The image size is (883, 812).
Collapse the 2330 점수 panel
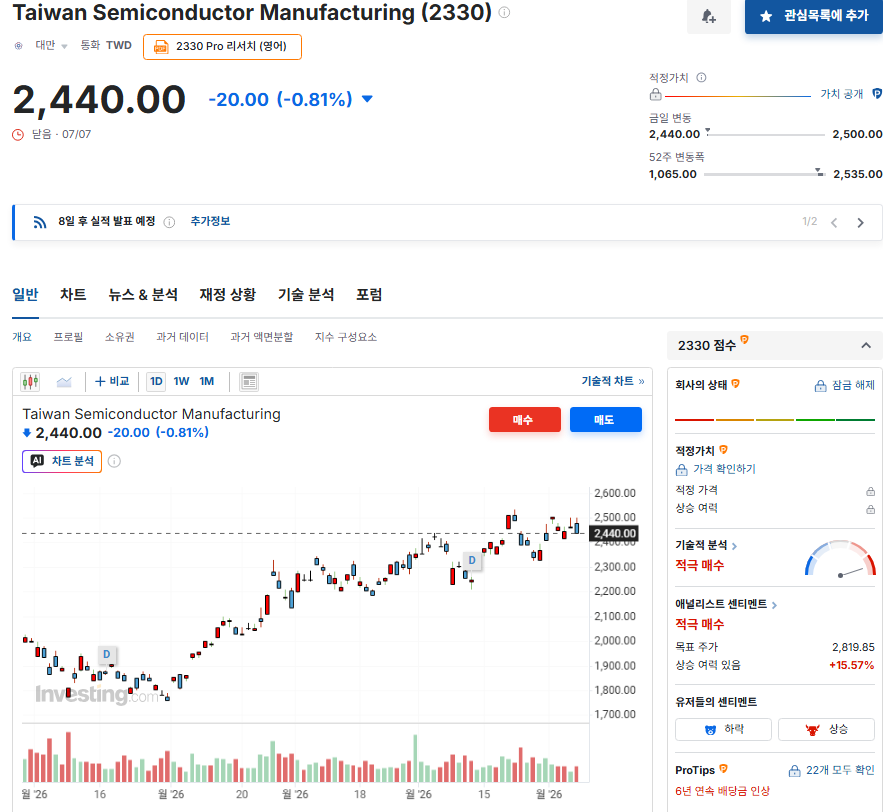tap(866, 345)
